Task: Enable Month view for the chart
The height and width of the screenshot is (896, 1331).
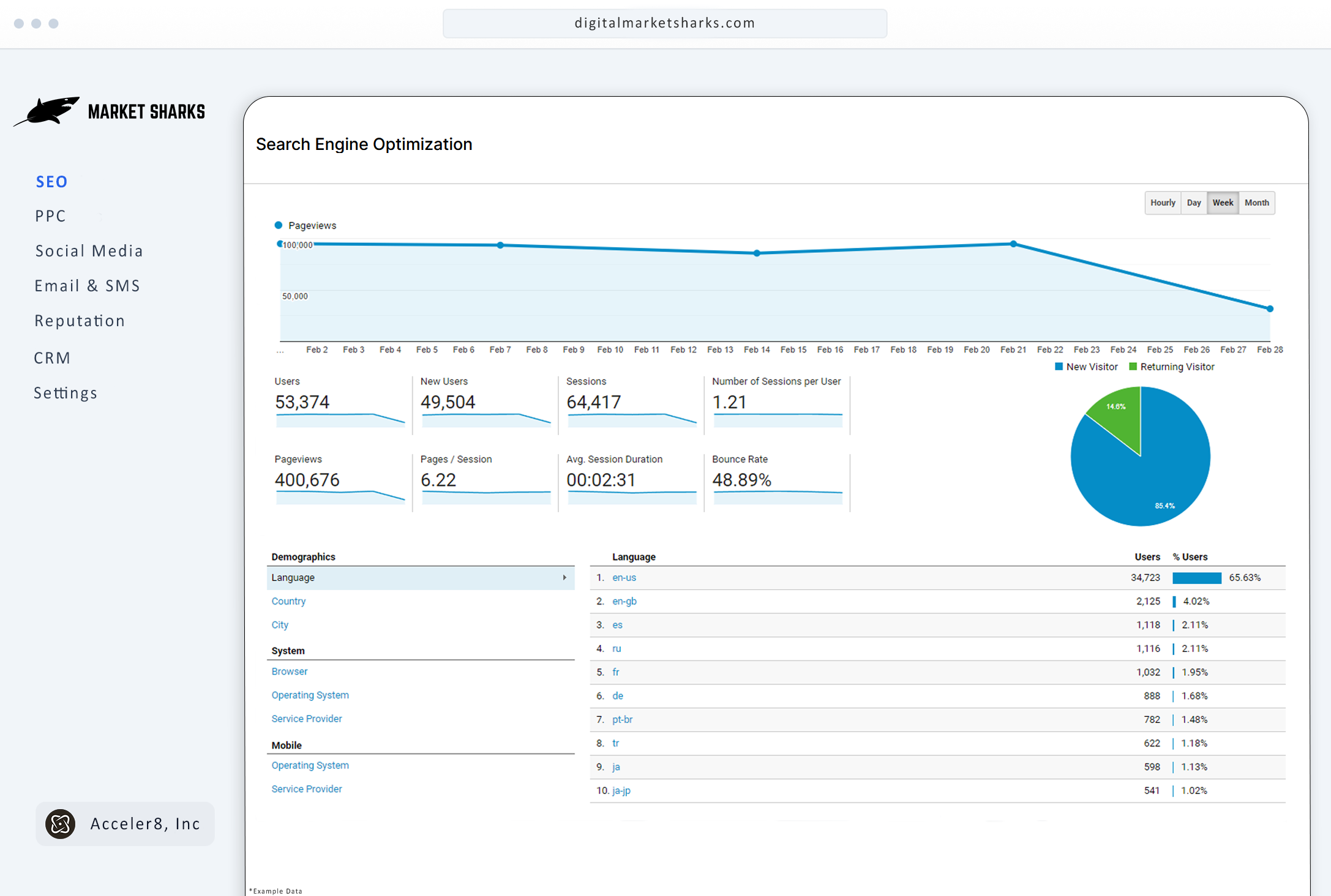Action: [1256, 203]
